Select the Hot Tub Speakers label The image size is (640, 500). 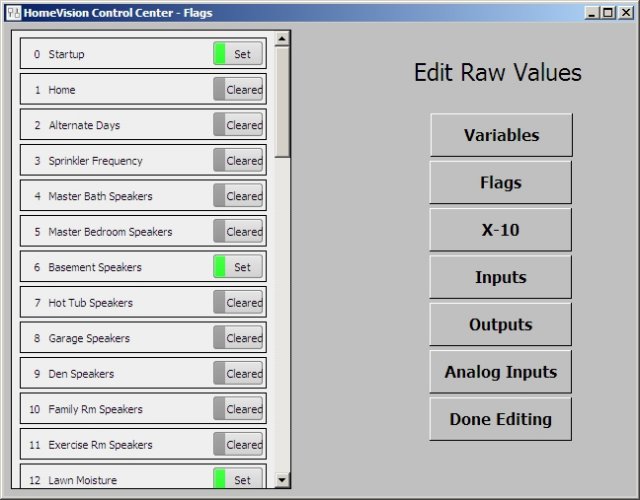point(91,303)
